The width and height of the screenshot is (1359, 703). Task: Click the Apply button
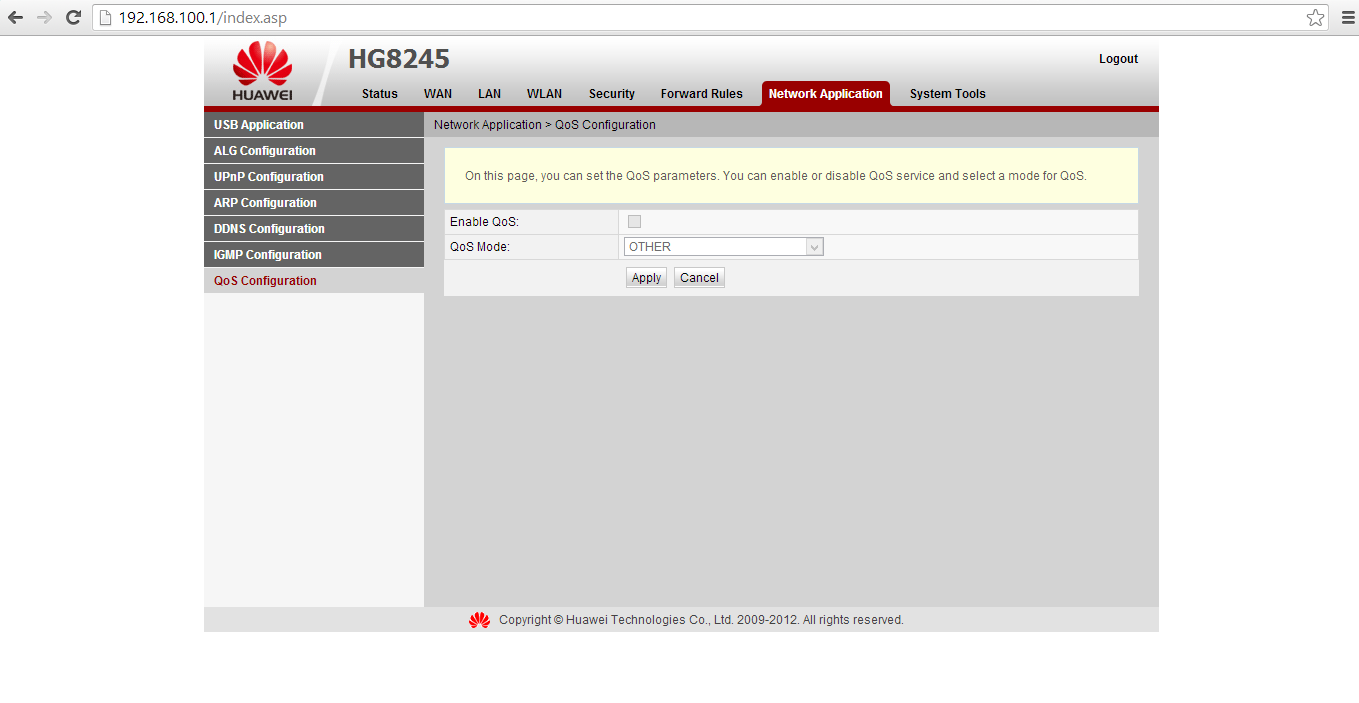tap(646, 278)
